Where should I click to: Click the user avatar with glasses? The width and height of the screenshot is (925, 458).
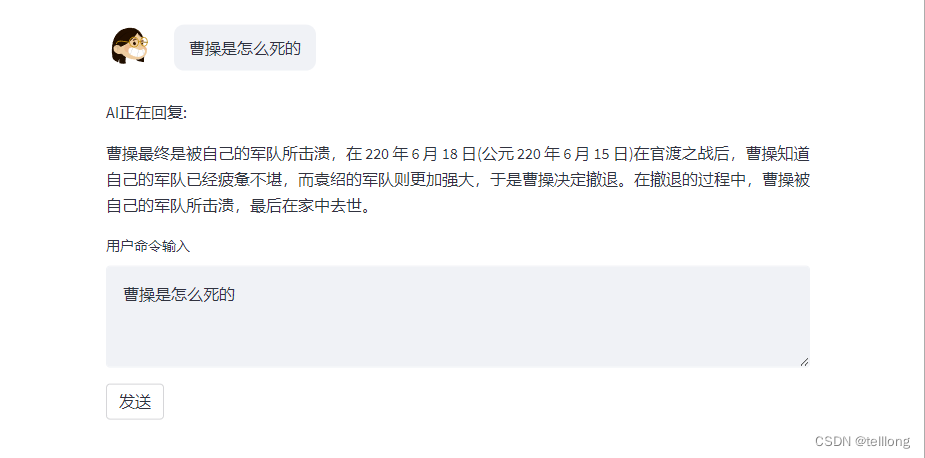pyautogui.click(x=129, y=46)
